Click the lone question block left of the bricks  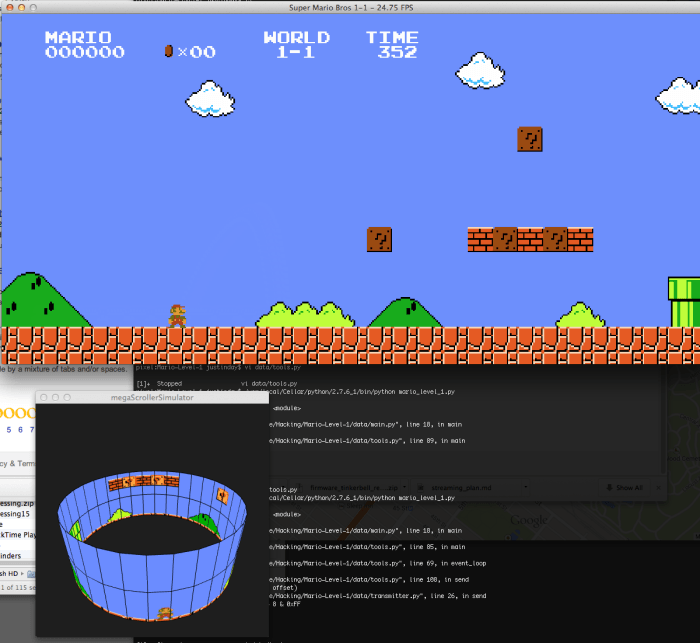click(x=379, y=239)
